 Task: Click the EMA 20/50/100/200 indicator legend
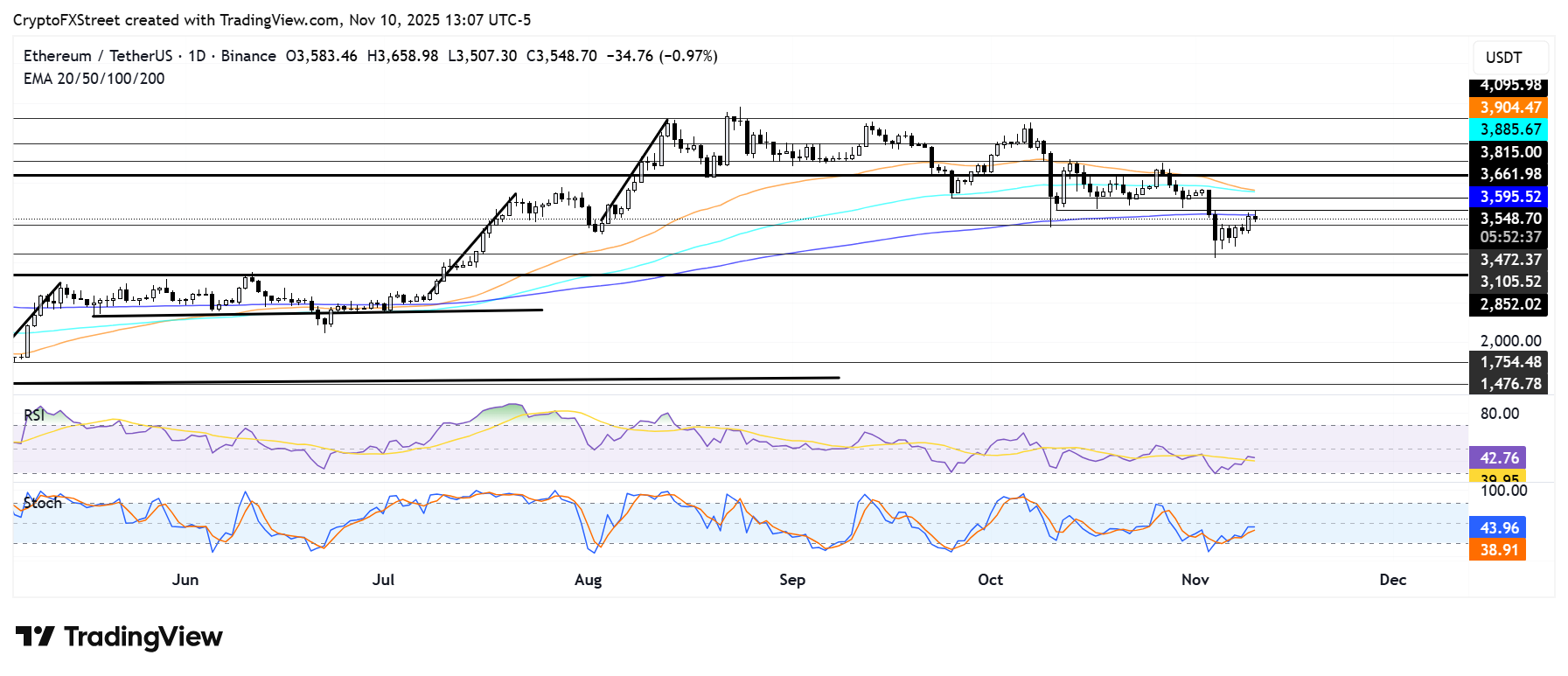(94, 79)
